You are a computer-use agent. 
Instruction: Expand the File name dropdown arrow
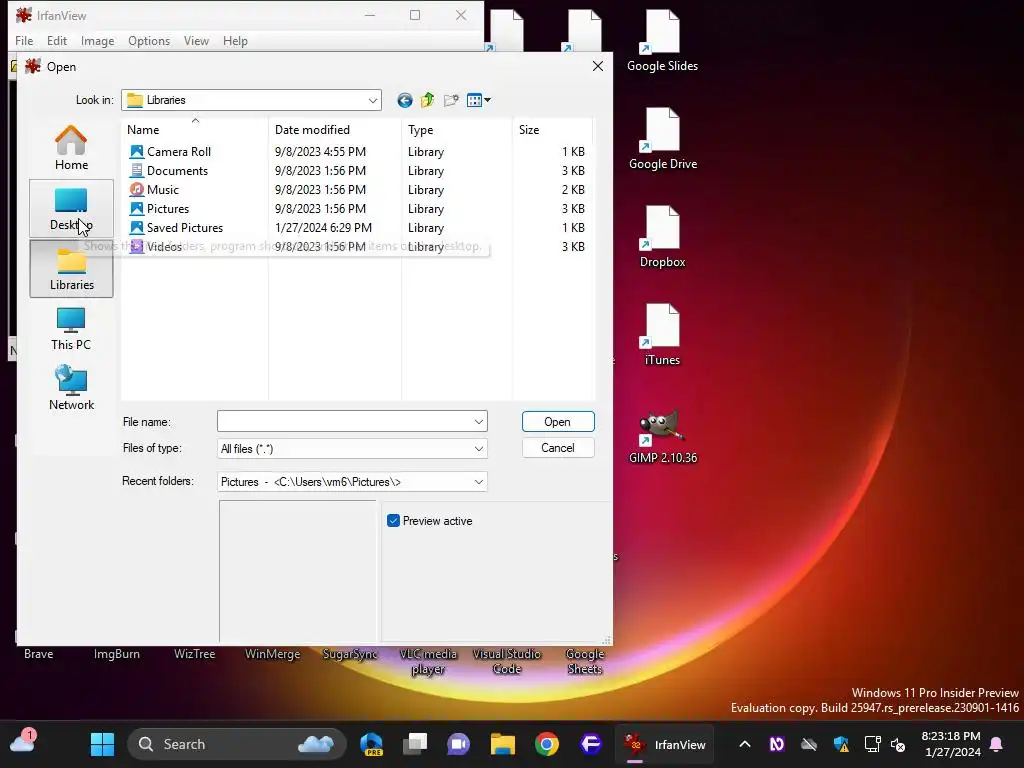pos(479,422)
